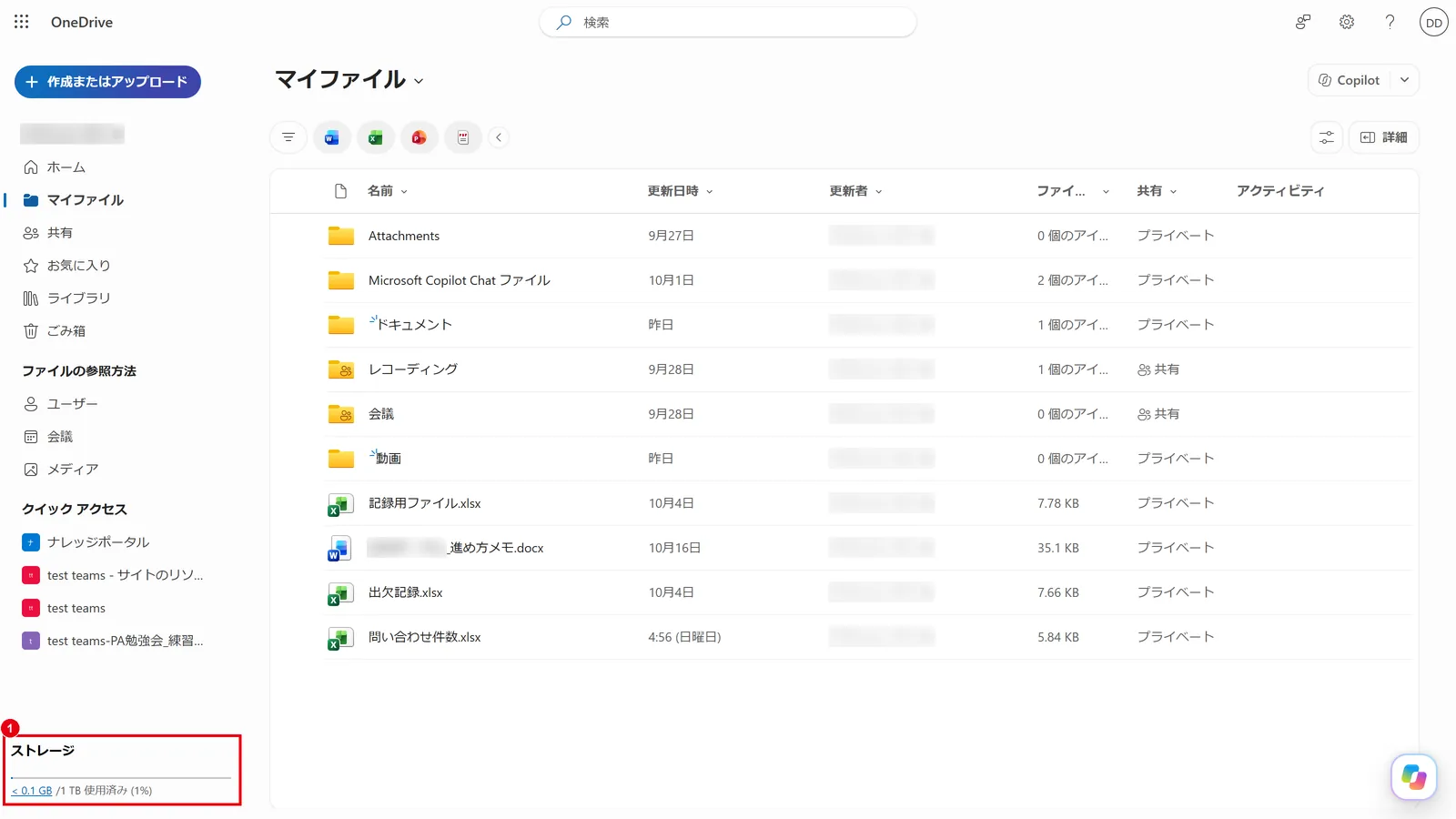Filter files by Word type
Image resolution: width=1456 pixels, height=819 pixels.
332,137
